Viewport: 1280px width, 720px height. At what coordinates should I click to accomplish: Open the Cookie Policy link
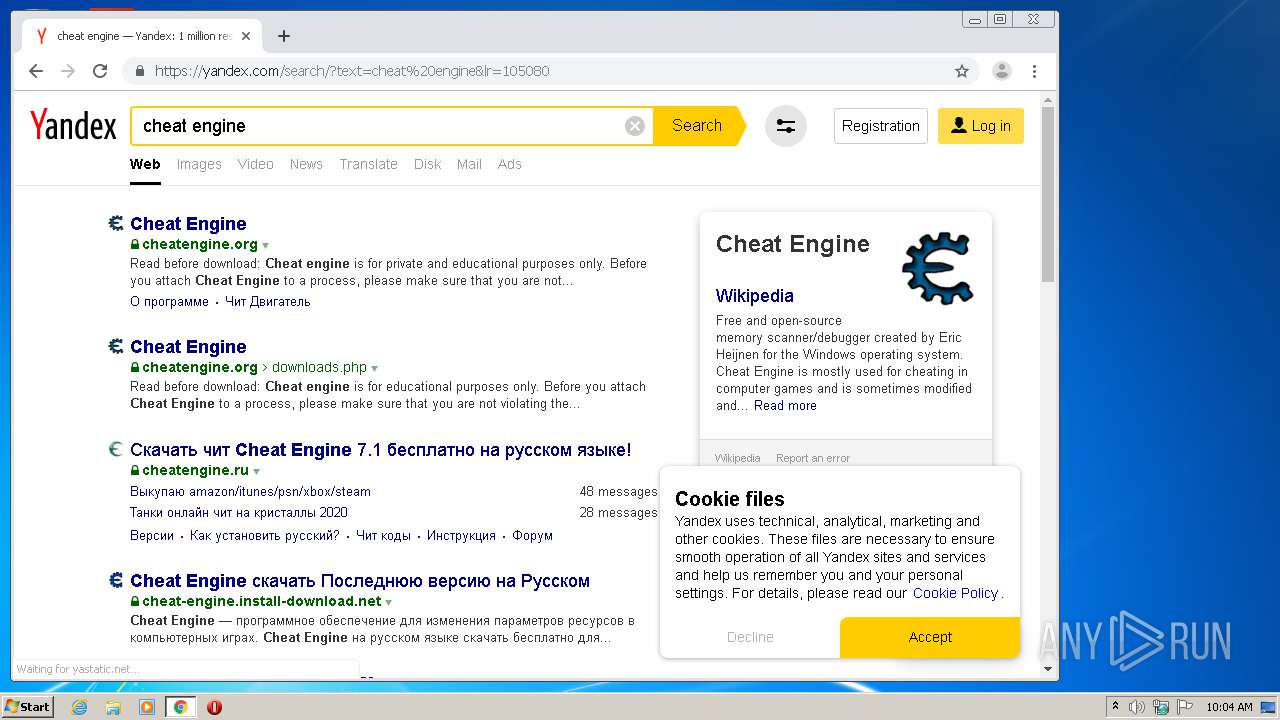click(x=956, y=593)
